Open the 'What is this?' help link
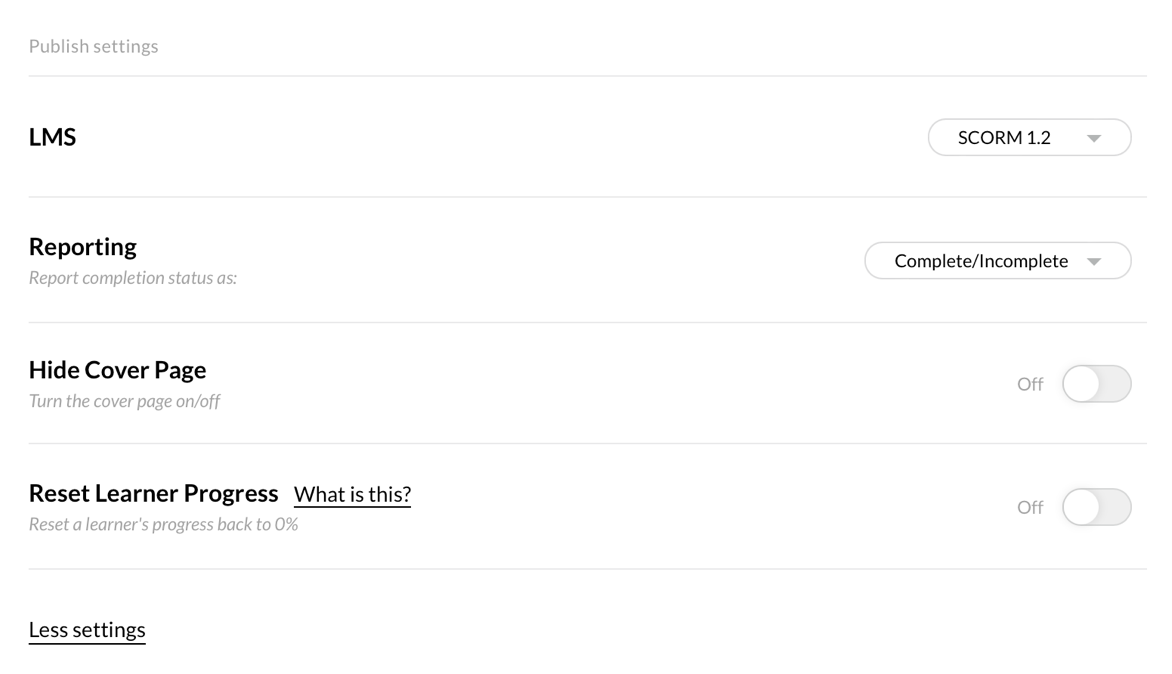Viewport: 1172px width, 674px height. coord(352,494)
